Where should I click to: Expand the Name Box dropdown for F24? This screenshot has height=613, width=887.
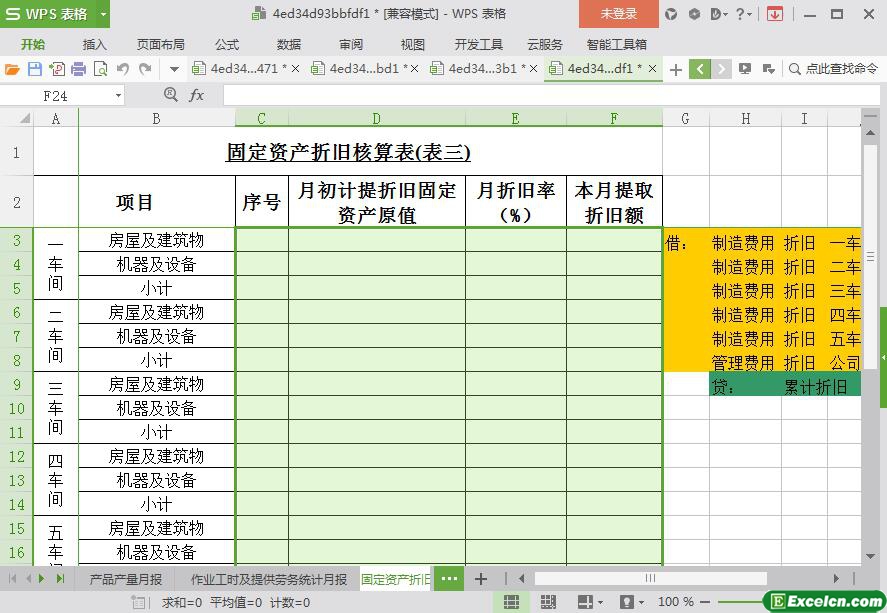point(118,95)
